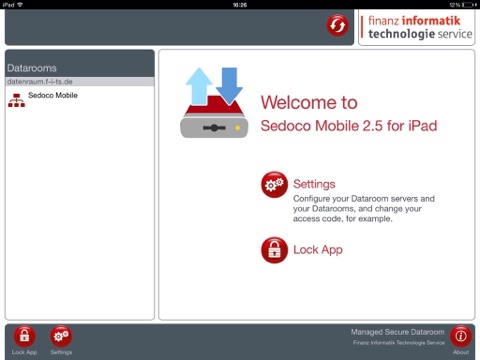Tap the red padlock icon in welcome panel
The image size is (480, 360).
tap(274, 250)
